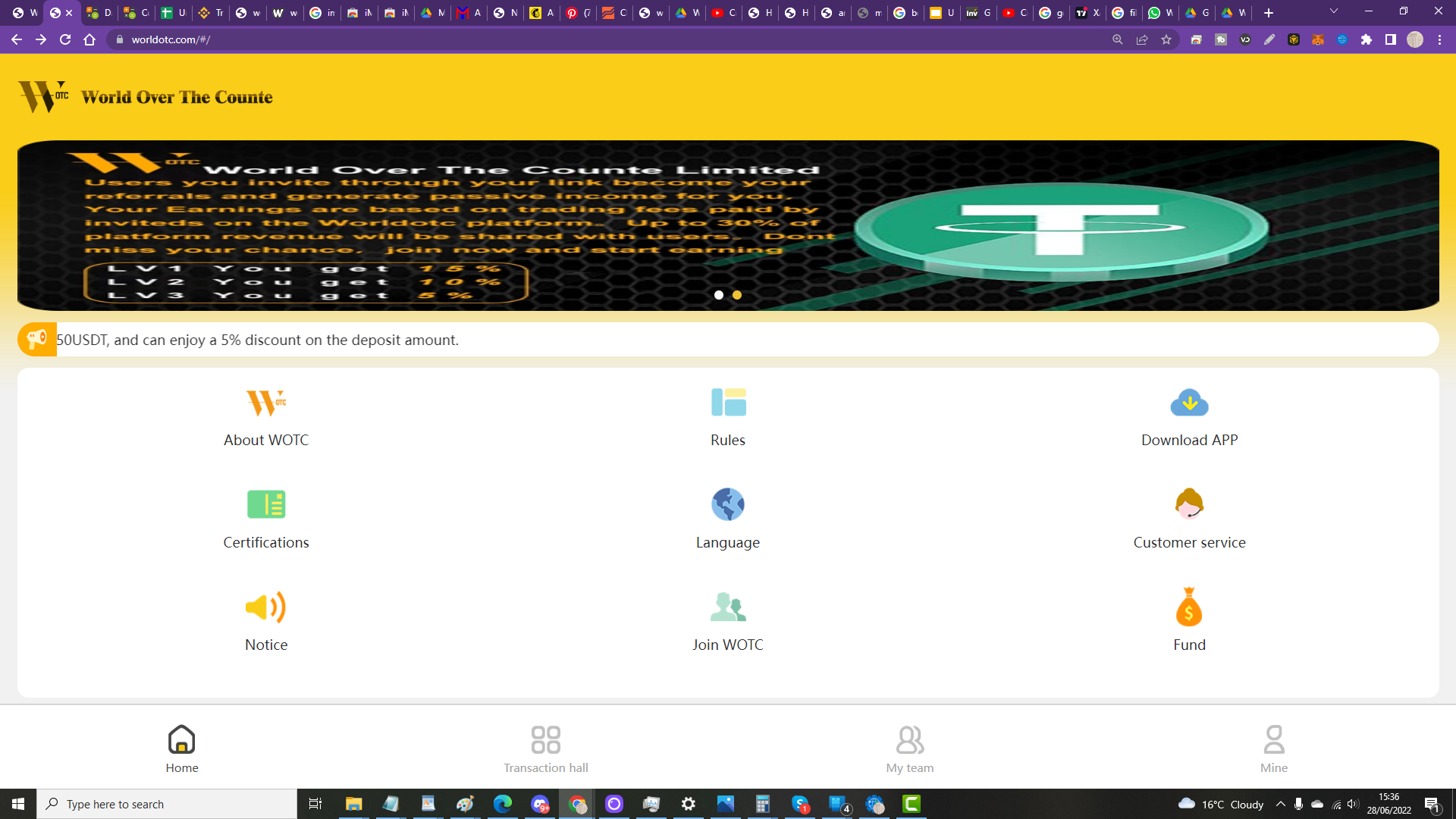Screen dimensions: 1456x819
Task: Contact Customer service via headset icon
Action: click(1189, 504)
